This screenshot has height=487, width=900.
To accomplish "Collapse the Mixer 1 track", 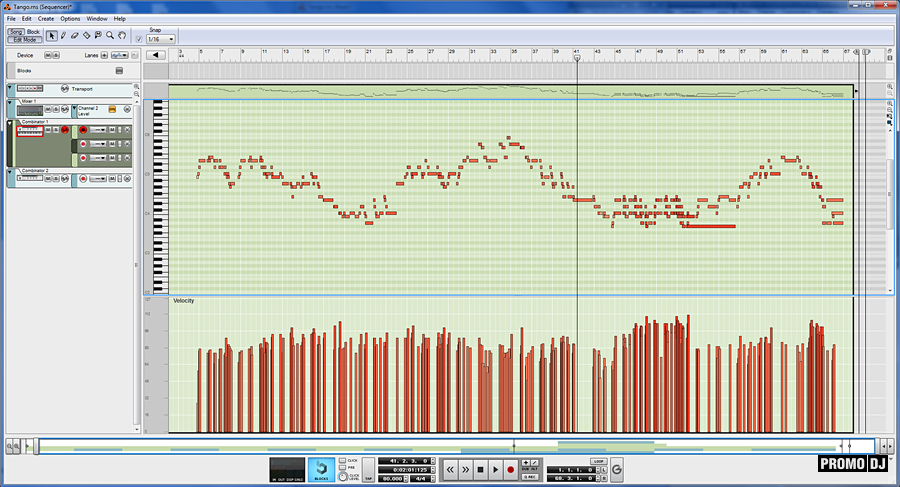I will 10,103.
